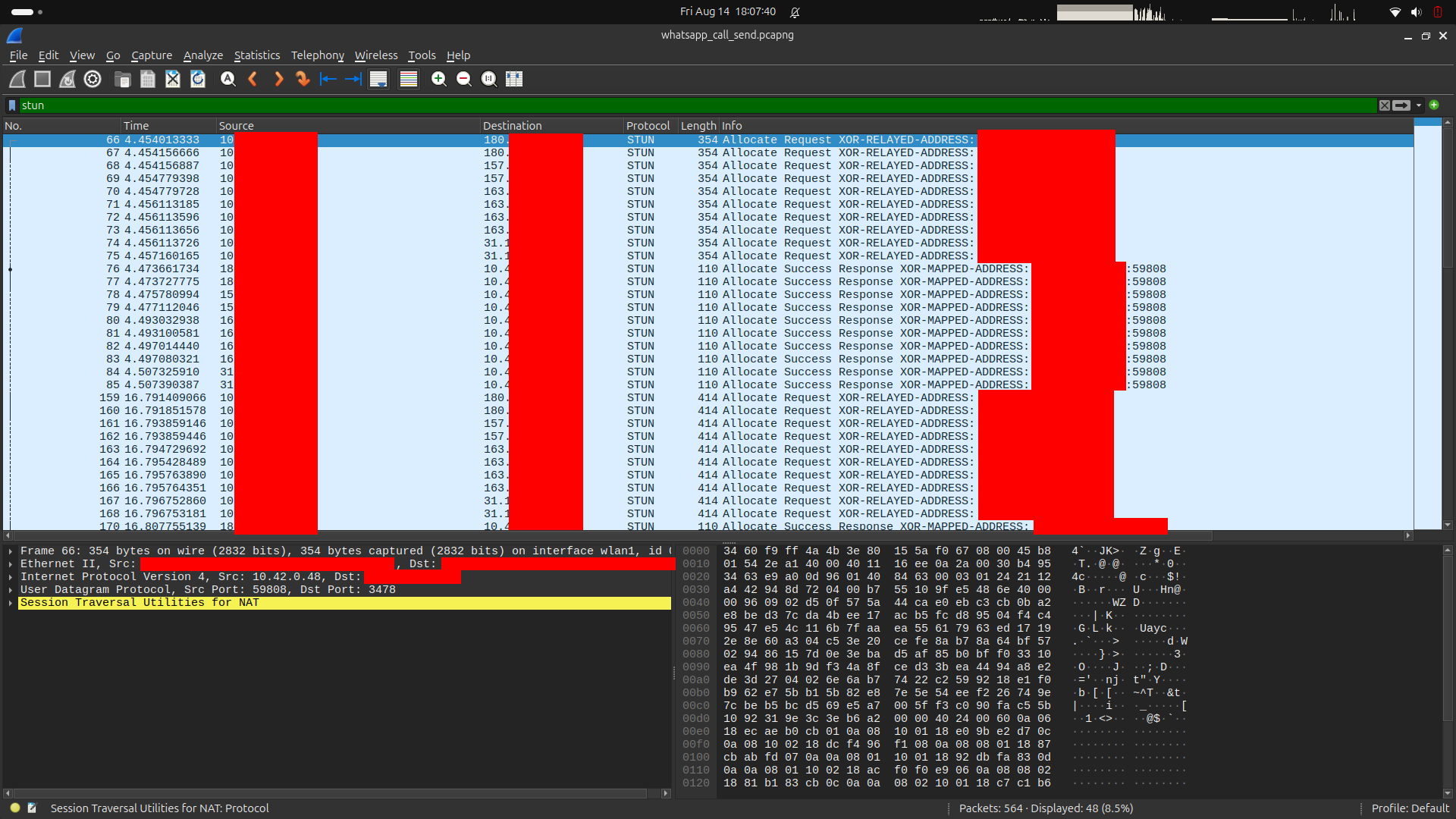Click the display filter bookmark icon

12,105
